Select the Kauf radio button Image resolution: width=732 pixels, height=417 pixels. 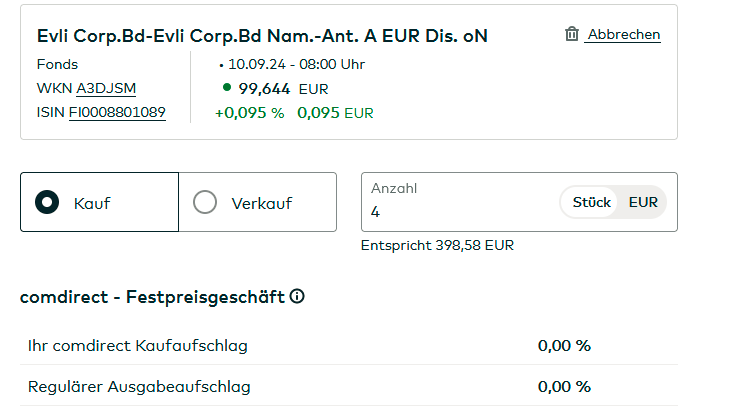click(x=46, y=202)
